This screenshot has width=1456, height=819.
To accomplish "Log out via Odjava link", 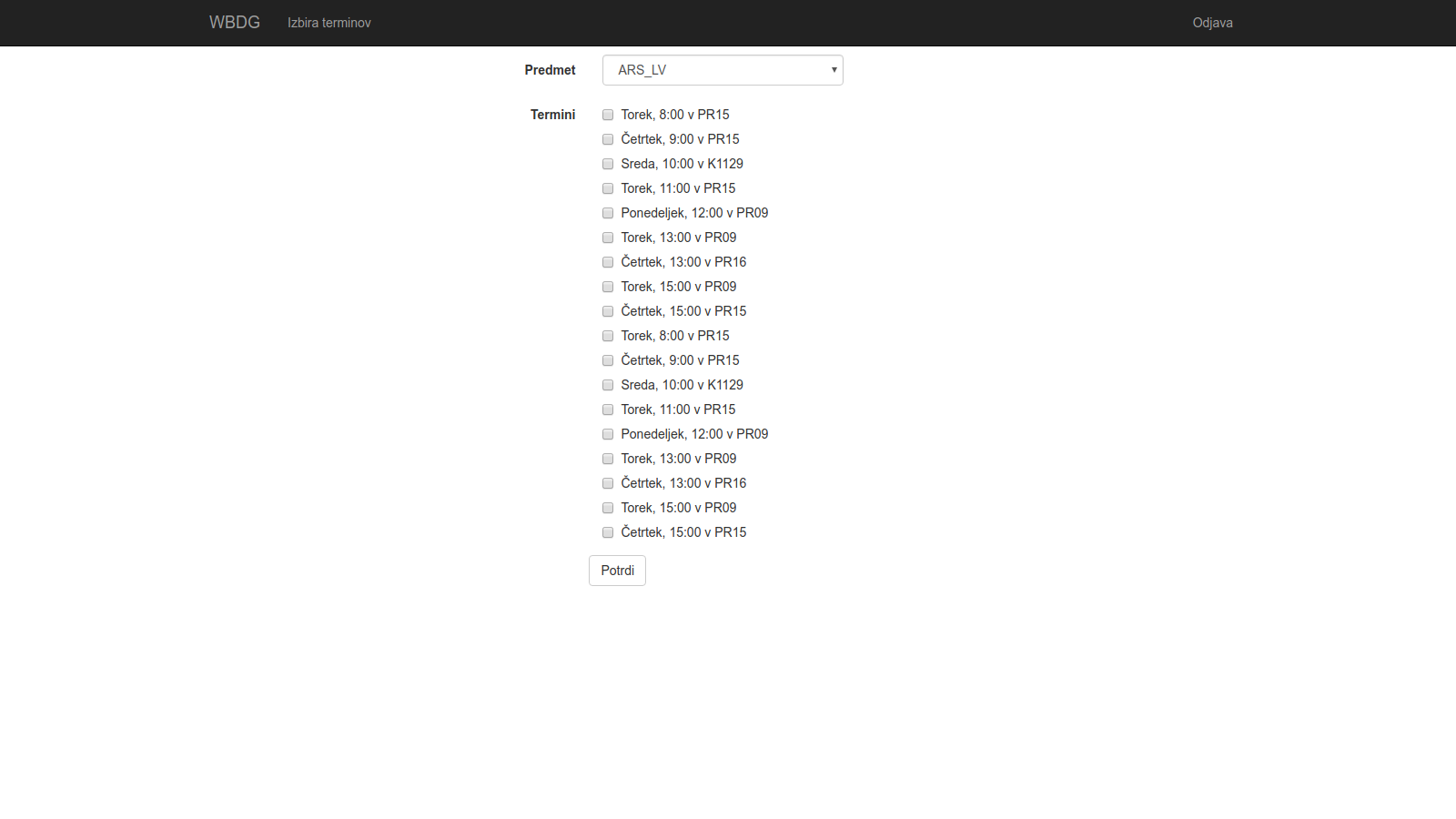I will click(1213, 23).
